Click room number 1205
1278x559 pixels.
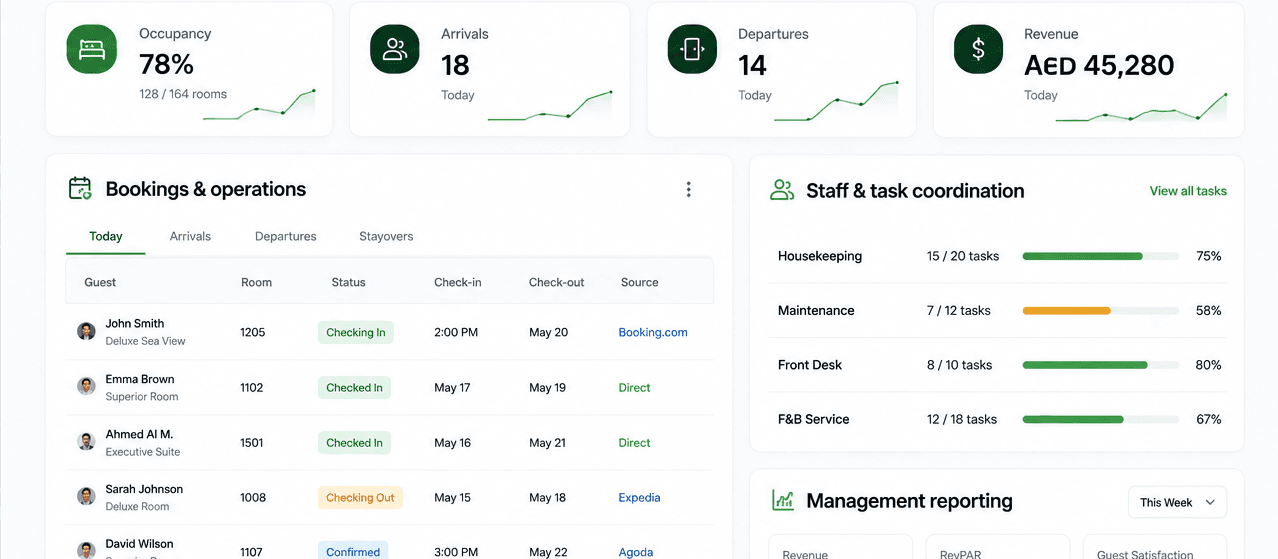point(253,332)
